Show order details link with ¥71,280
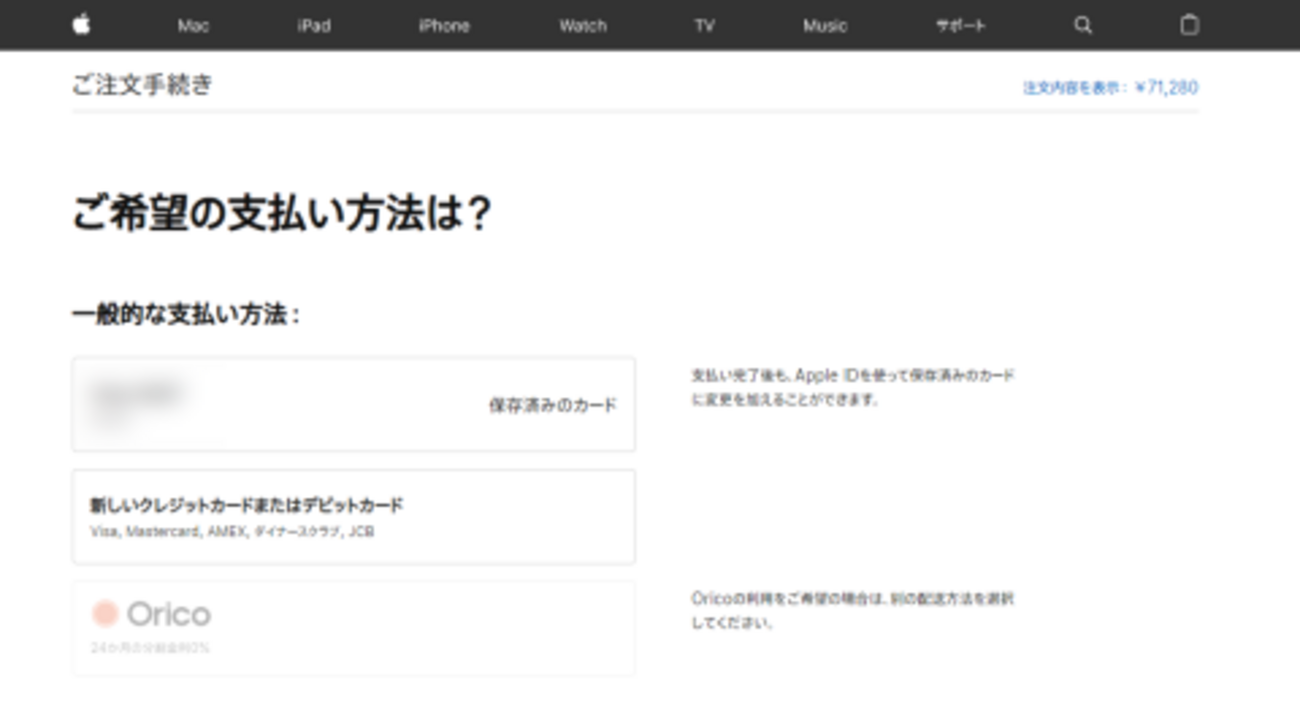The width and height of the screenshot is (1300, 707). (x=1110, y=88)
